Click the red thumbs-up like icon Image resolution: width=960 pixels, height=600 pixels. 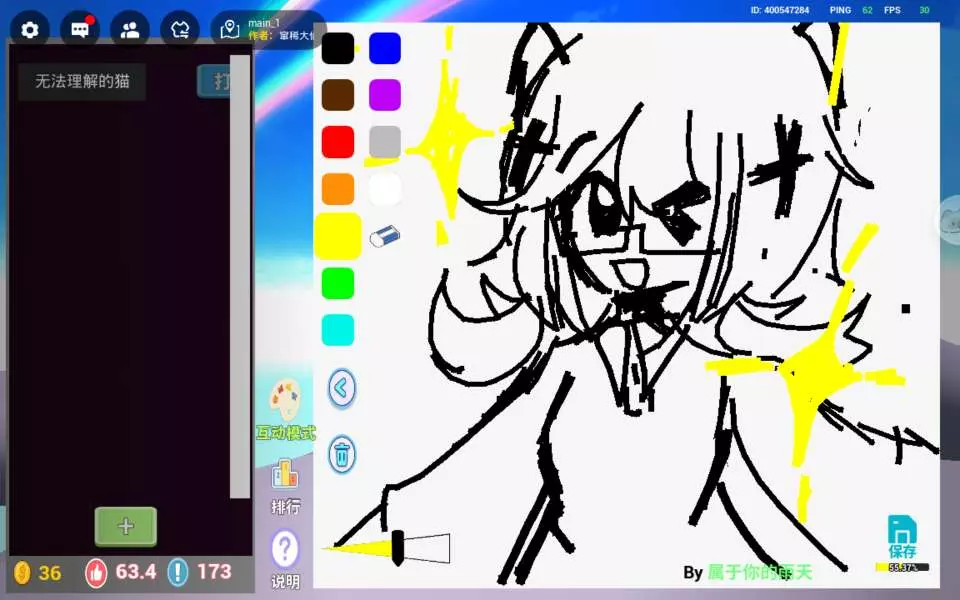[96, 572]
